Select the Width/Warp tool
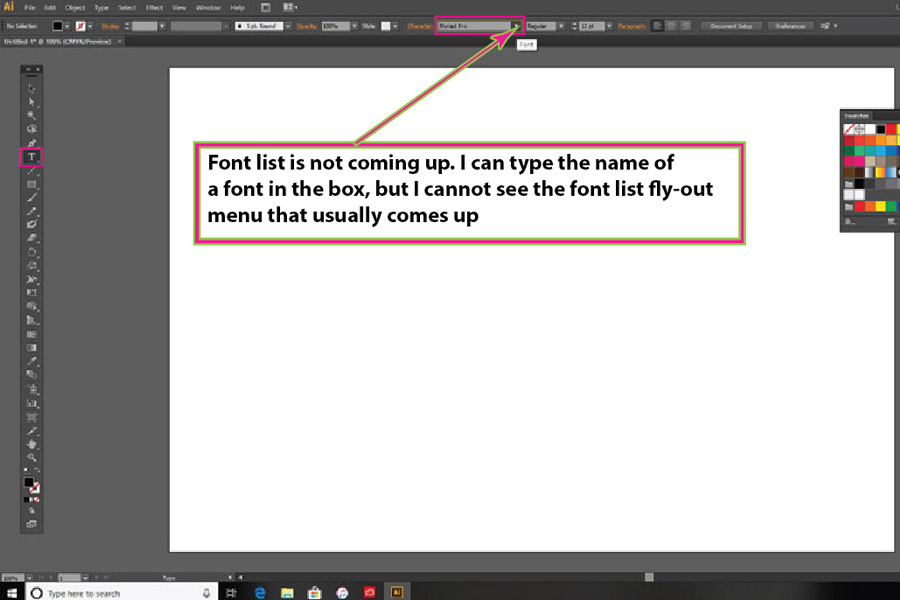 click(32, 280)
